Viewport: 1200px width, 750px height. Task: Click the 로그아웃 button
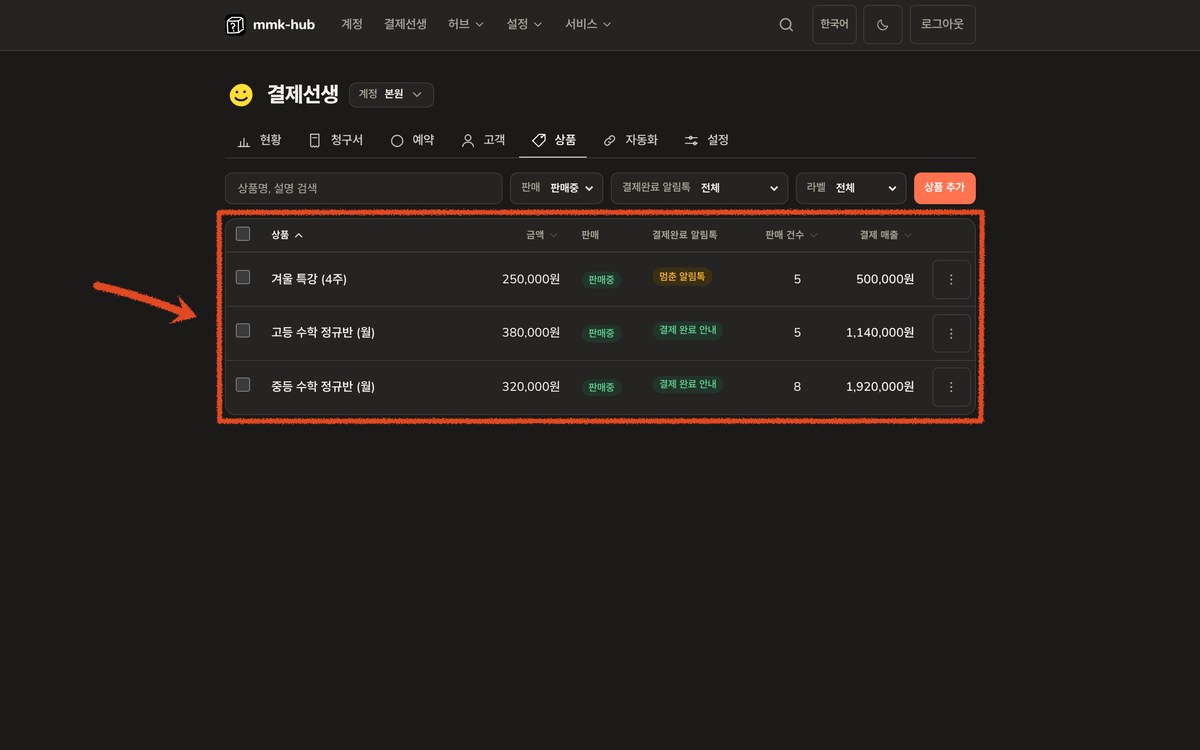942,25
